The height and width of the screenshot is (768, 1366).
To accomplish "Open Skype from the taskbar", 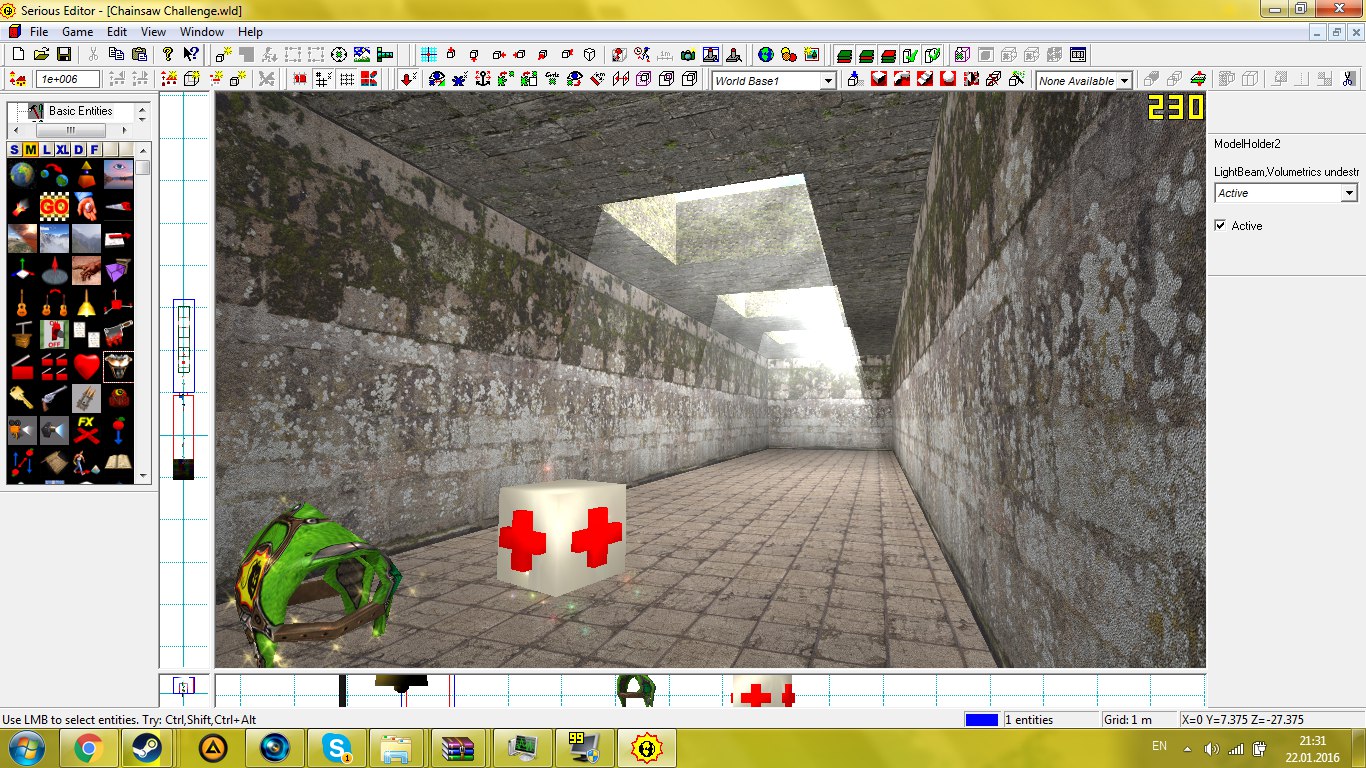I will click(x=336, y=748).
